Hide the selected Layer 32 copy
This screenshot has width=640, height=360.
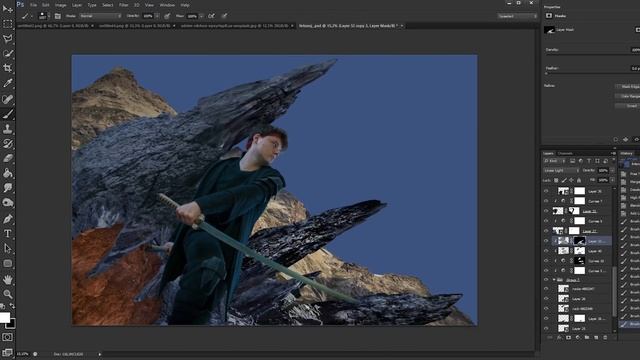point(546,241)
